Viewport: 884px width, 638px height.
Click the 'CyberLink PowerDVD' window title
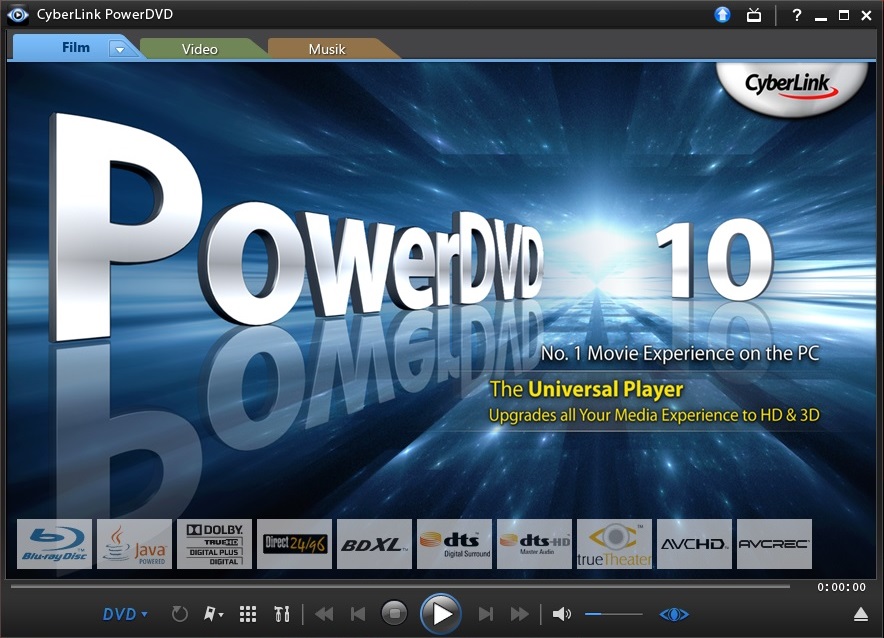104,15
